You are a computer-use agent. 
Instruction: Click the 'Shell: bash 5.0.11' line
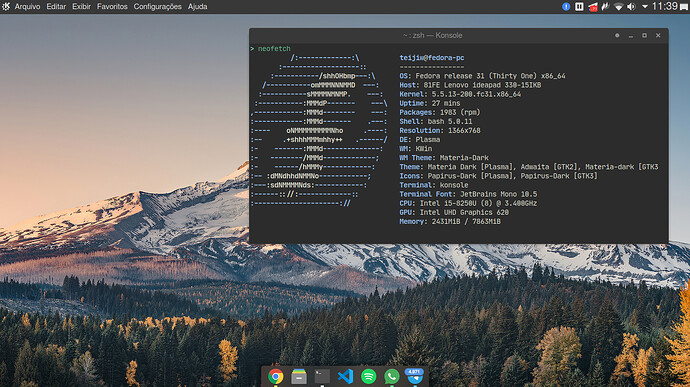coord(436,122)
